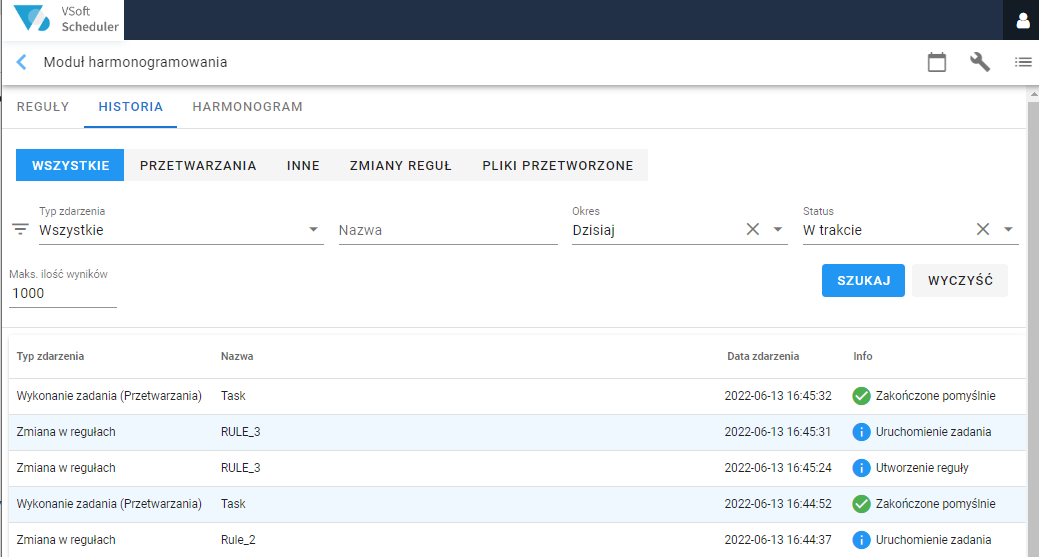Select Wykonanie zadania row dated 16:45:32
Screen dimensions: 1039x557
click(x=517, y=396)
